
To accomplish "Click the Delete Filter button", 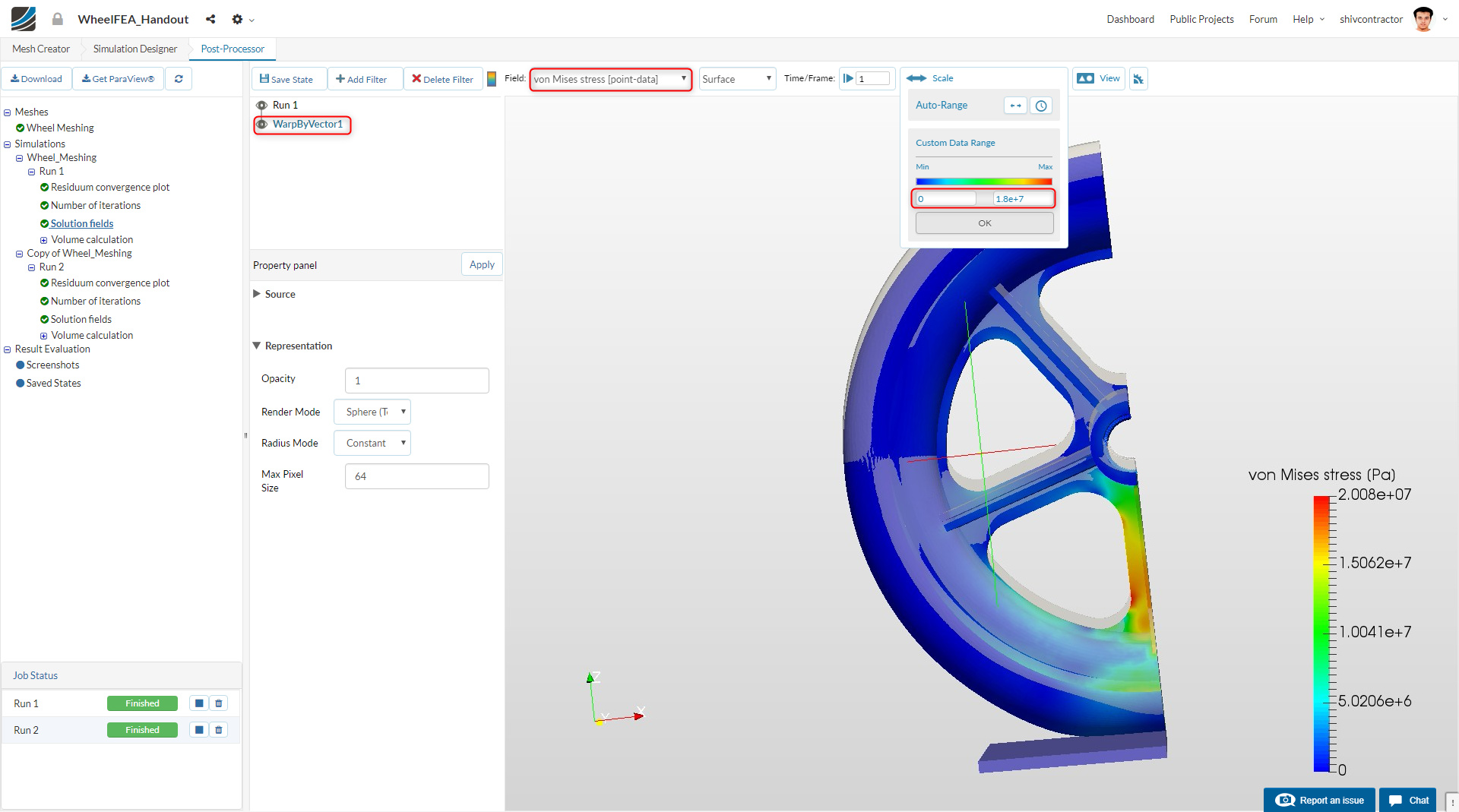I will tap(443, 79).
